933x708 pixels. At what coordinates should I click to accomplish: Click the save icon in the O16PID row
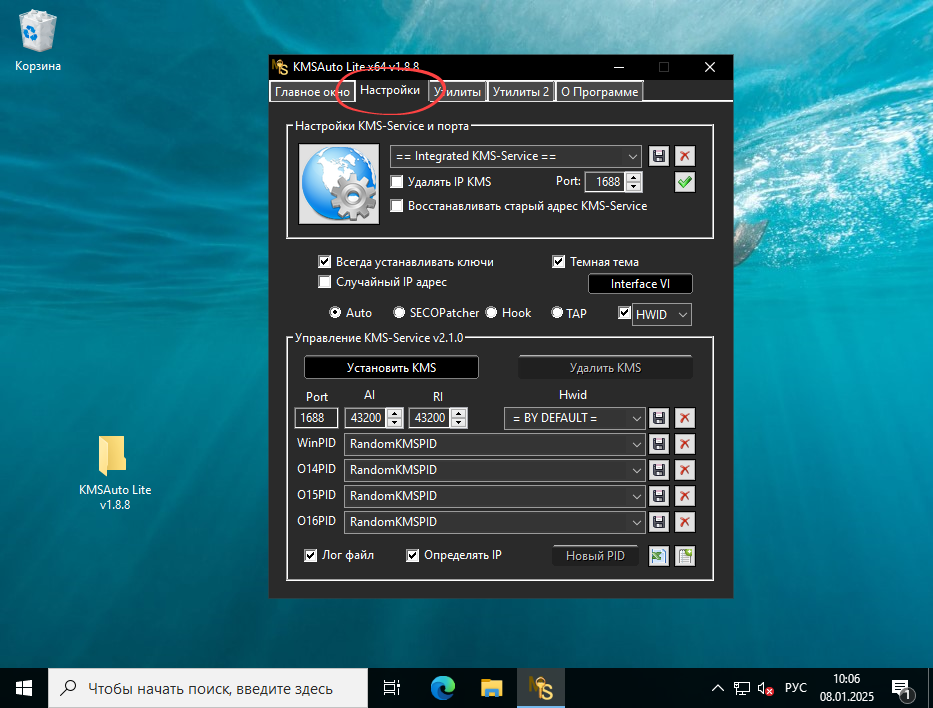(659, 522)
